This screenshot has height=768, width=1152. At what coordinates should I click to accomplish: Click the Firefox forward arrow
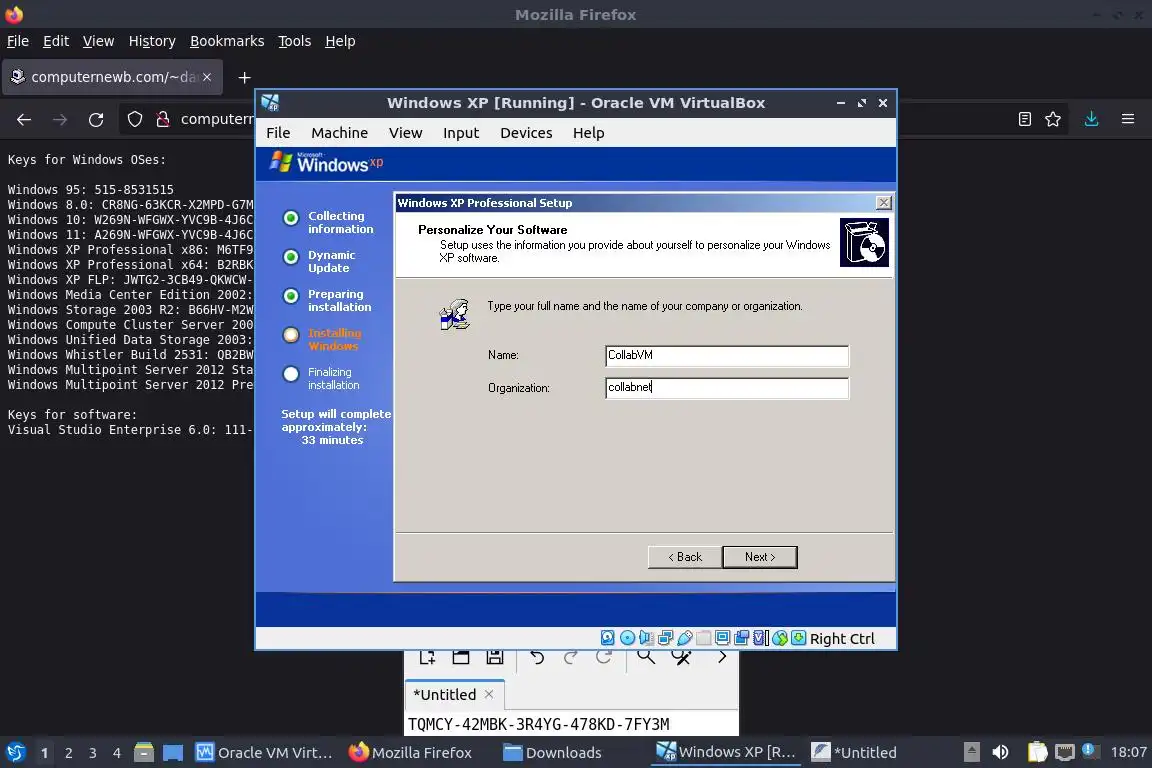pos(60,119)
